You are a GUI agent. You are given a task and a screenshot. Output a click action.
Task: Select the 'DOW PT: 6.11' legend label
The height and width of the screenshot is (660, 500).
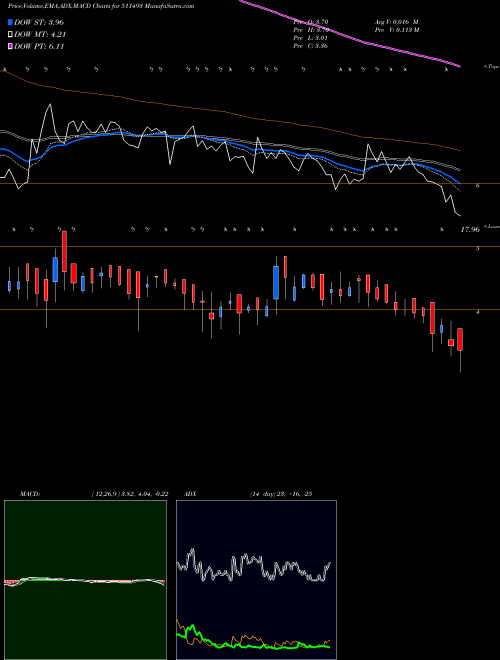click(39, 47)
